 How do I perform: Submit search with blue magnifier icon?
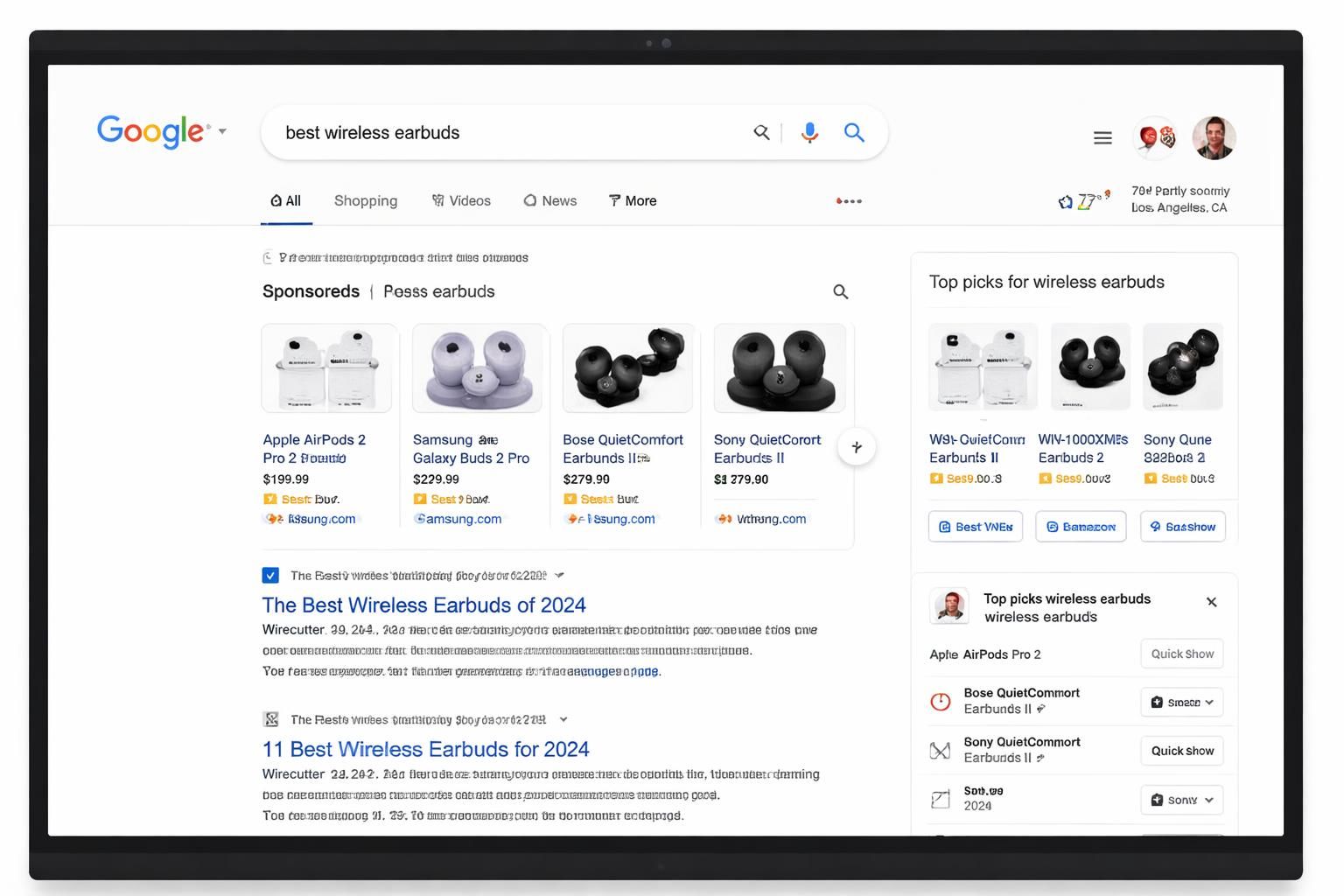(854, 132)
